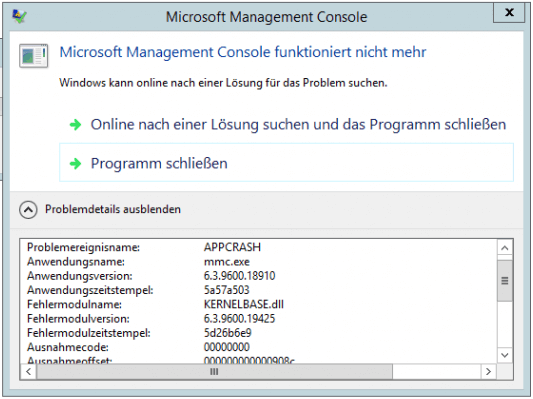
Task: Click the Anwendungsname label
Action: 76,262
